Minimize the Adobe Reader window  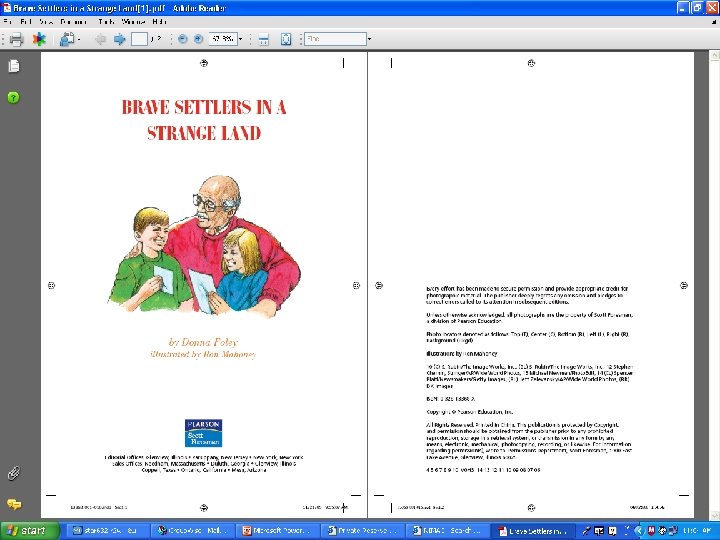683,8
